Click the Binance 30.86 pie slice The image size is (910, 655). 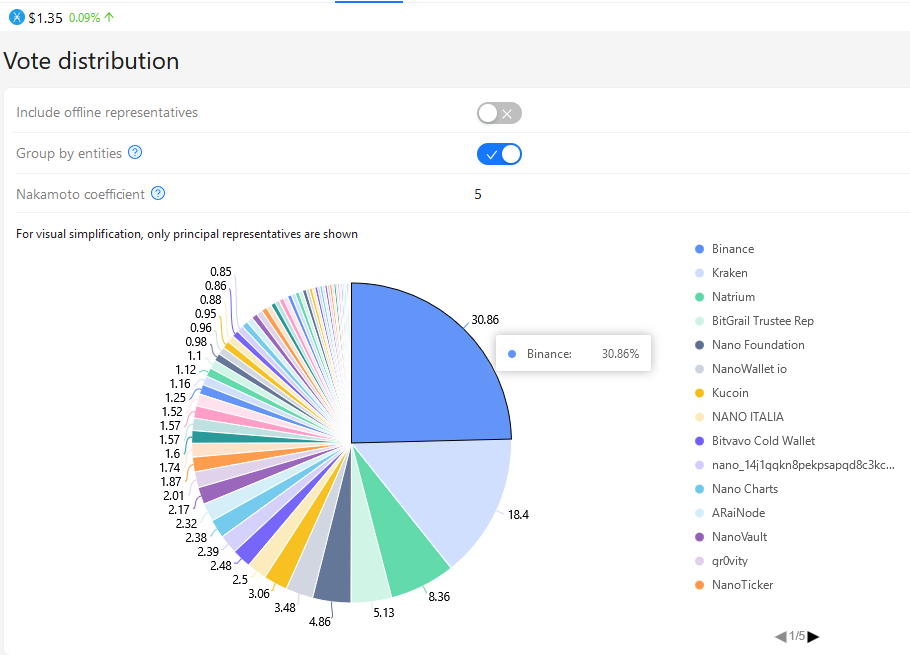tap(418, 377)
